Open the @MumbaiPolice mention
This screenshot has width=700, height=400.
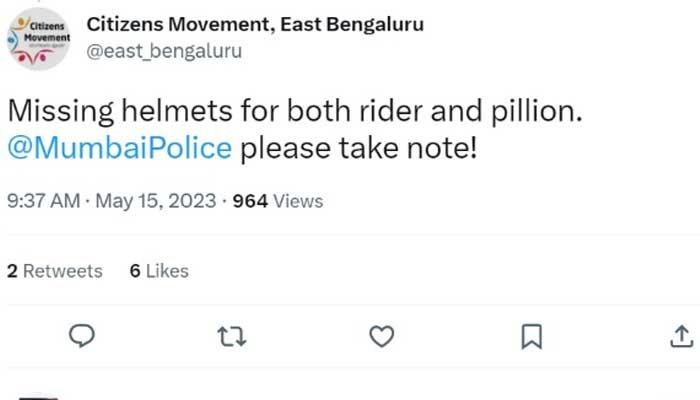[119, 148]
